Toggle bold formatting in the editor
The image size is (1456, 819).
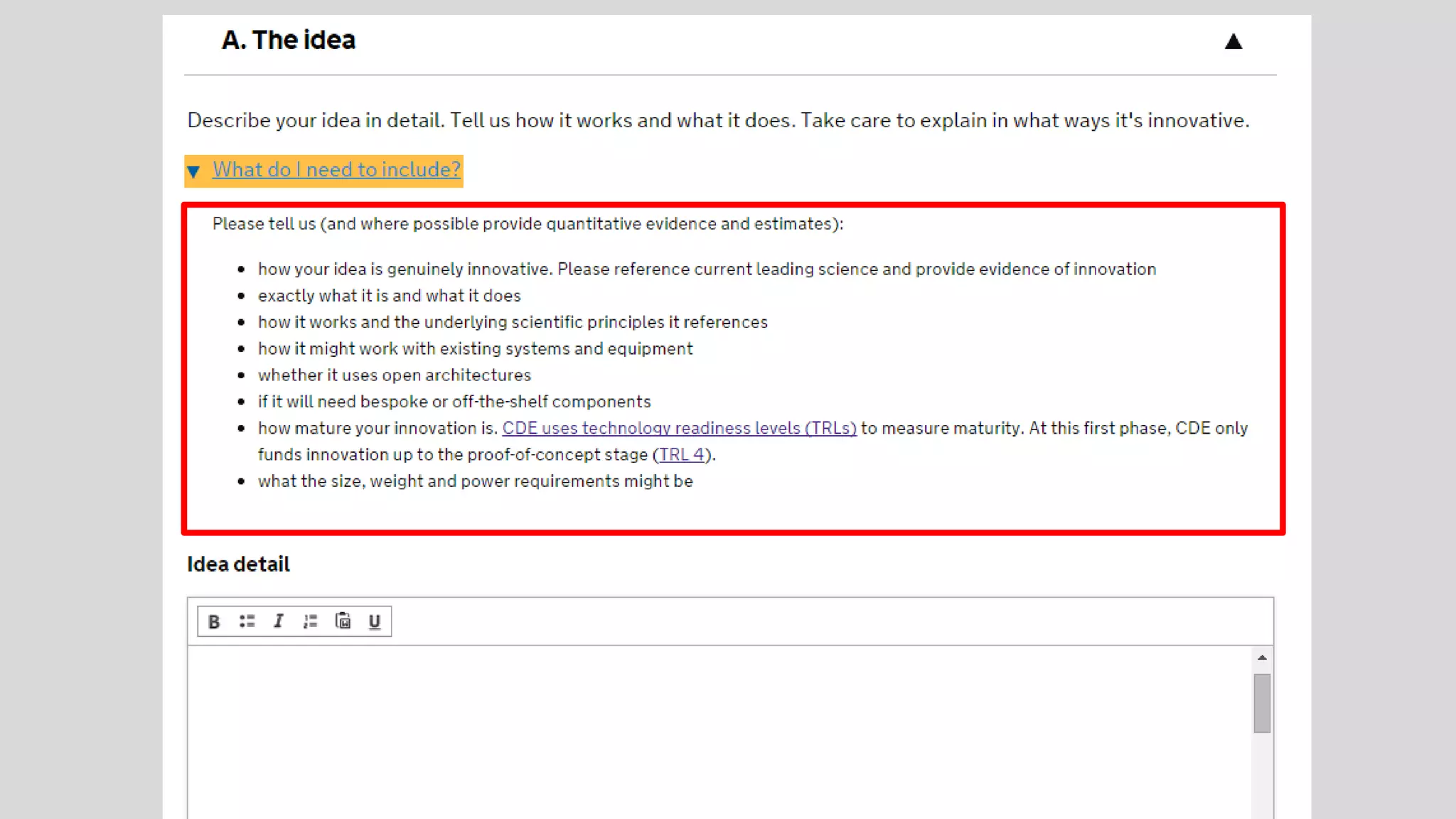[x=214, y=622]
